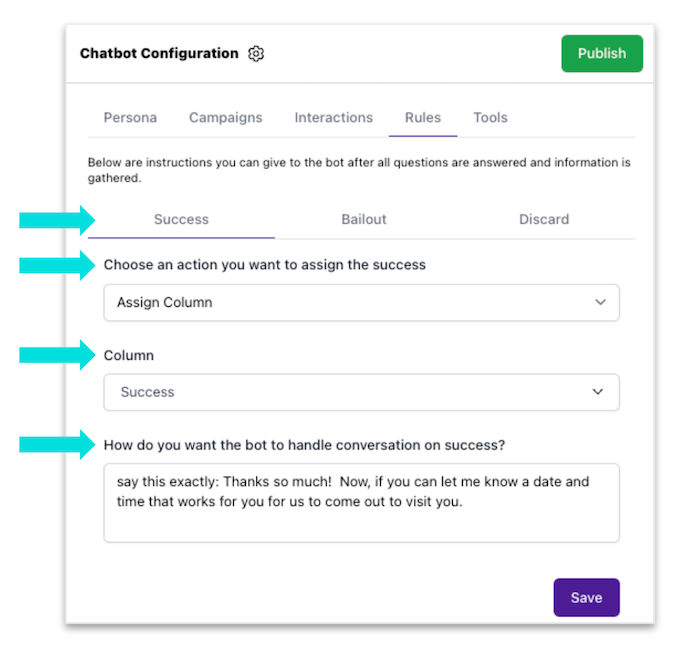Open the Tools tab
Viewport: 680px width, 647px height.
pos(490,118)
